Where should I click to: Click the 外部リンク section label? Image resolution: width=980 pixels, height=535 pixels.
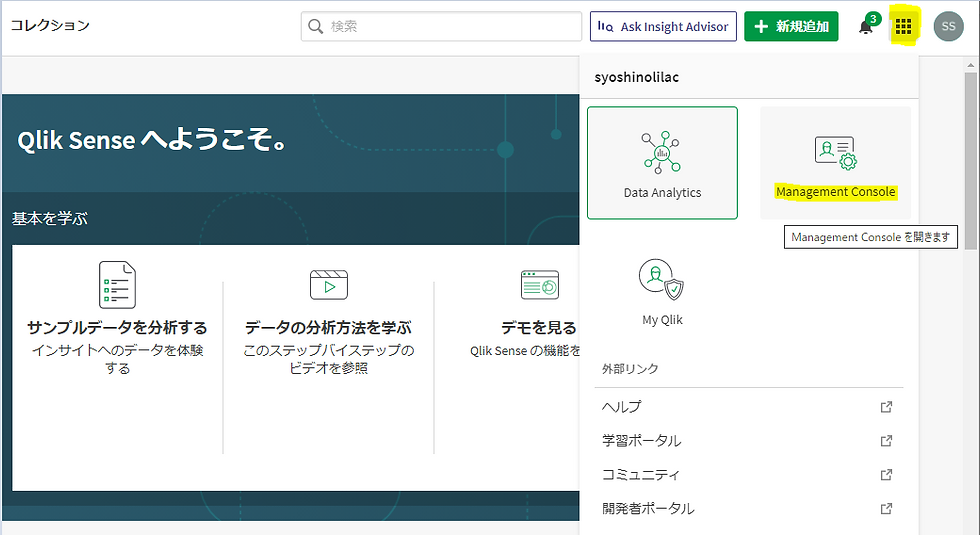pos(630,369)
